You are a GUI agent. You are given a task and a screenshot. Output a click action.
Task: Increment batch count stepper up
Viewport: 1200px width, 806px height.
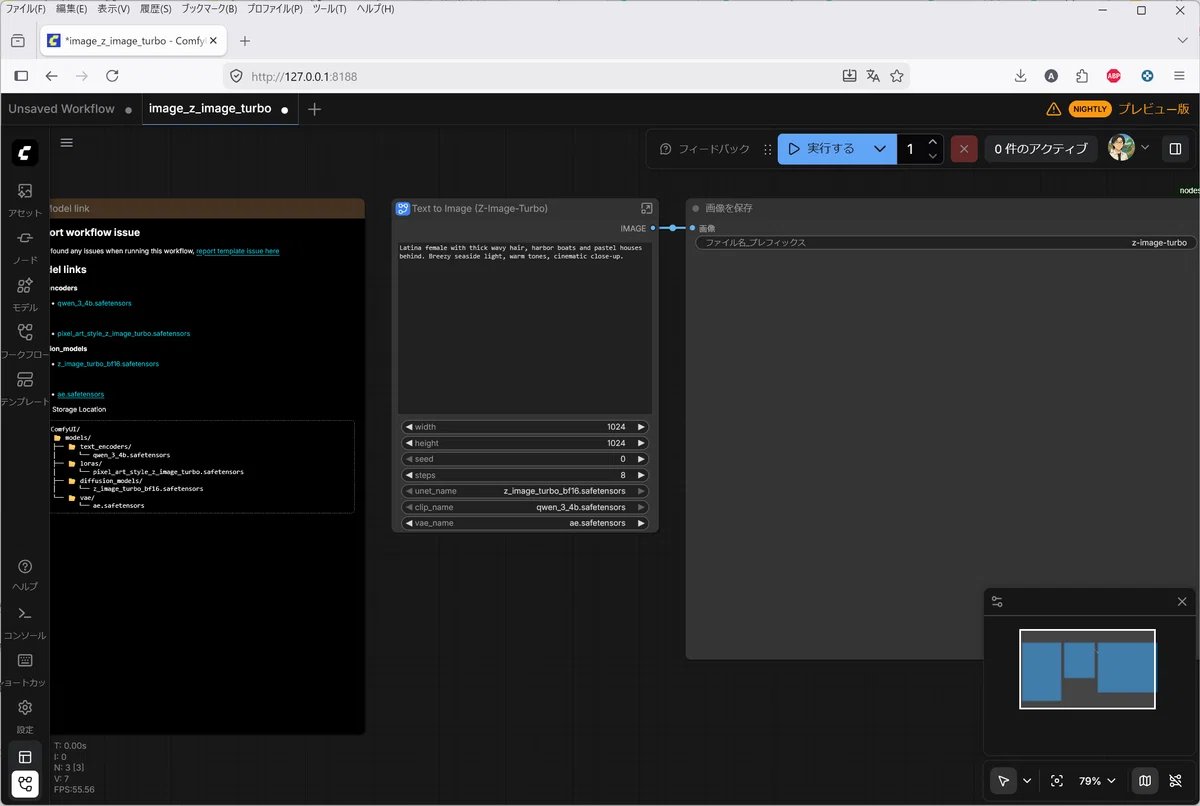pyautogui.click(x=933, y=142)
